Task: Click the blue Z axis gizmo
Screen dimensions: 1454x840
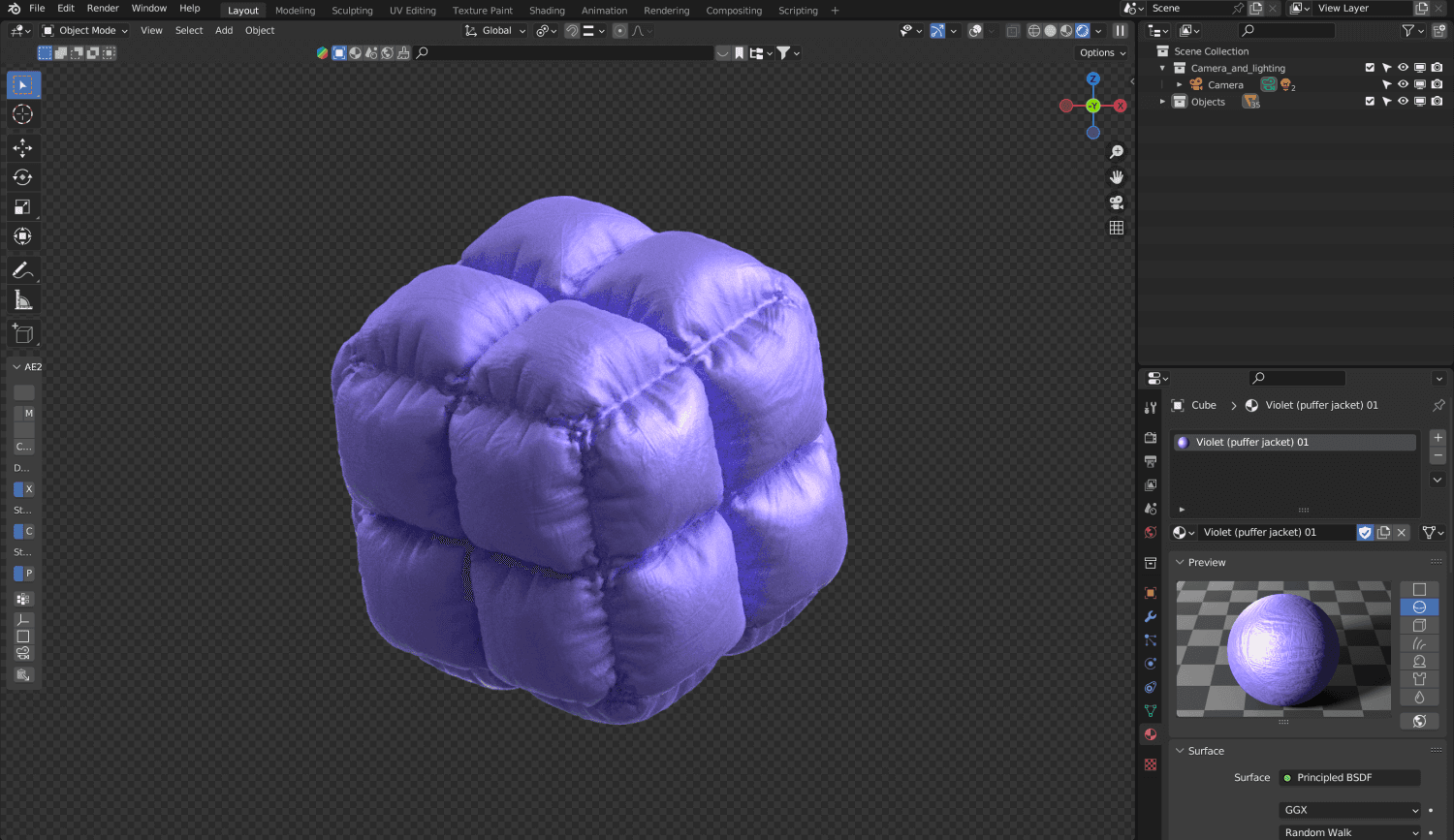Action: pos(1093,78)
